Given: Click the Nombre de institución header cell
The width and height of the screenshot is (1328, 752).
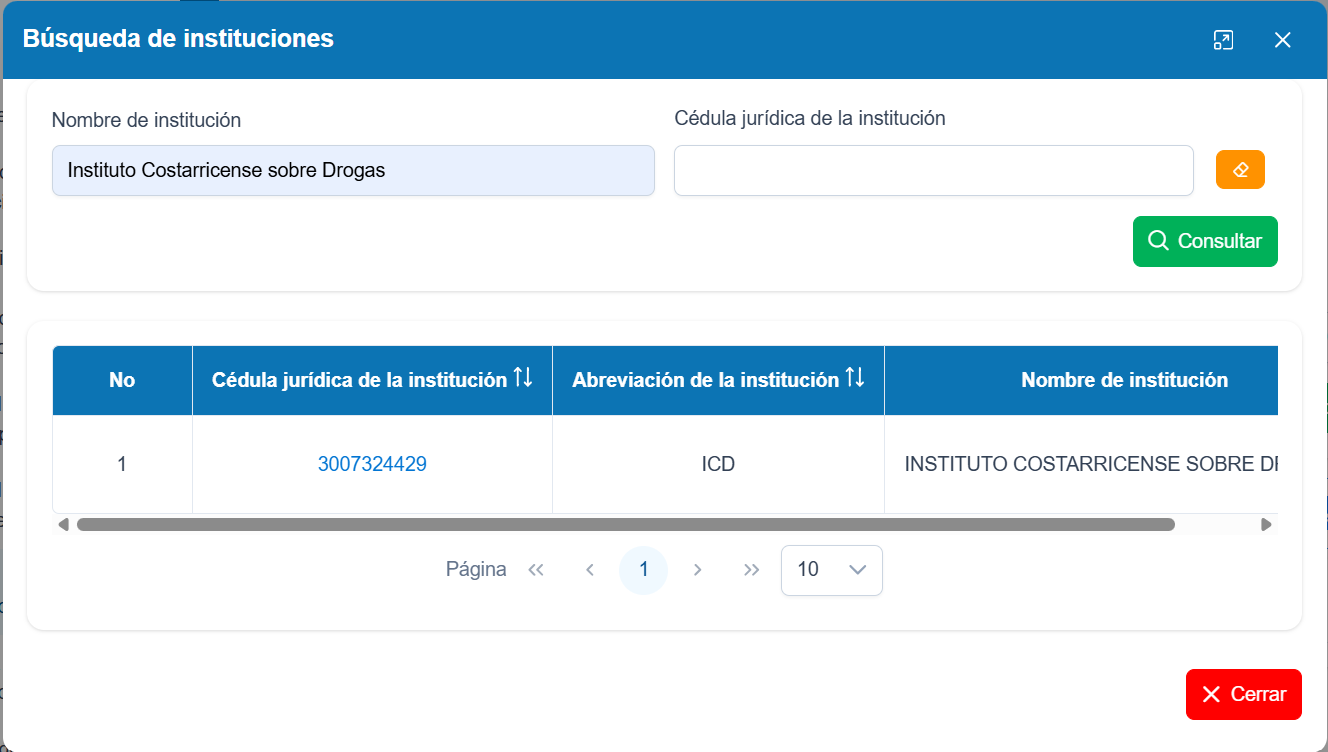Looking at the screenshot, I should 1124,380.
